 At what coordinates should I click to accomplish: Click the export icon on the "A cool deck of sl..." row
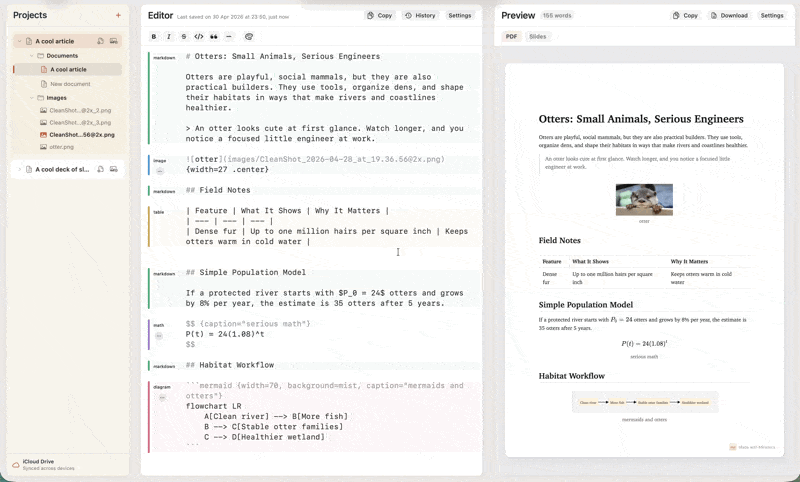coord(101,169)
